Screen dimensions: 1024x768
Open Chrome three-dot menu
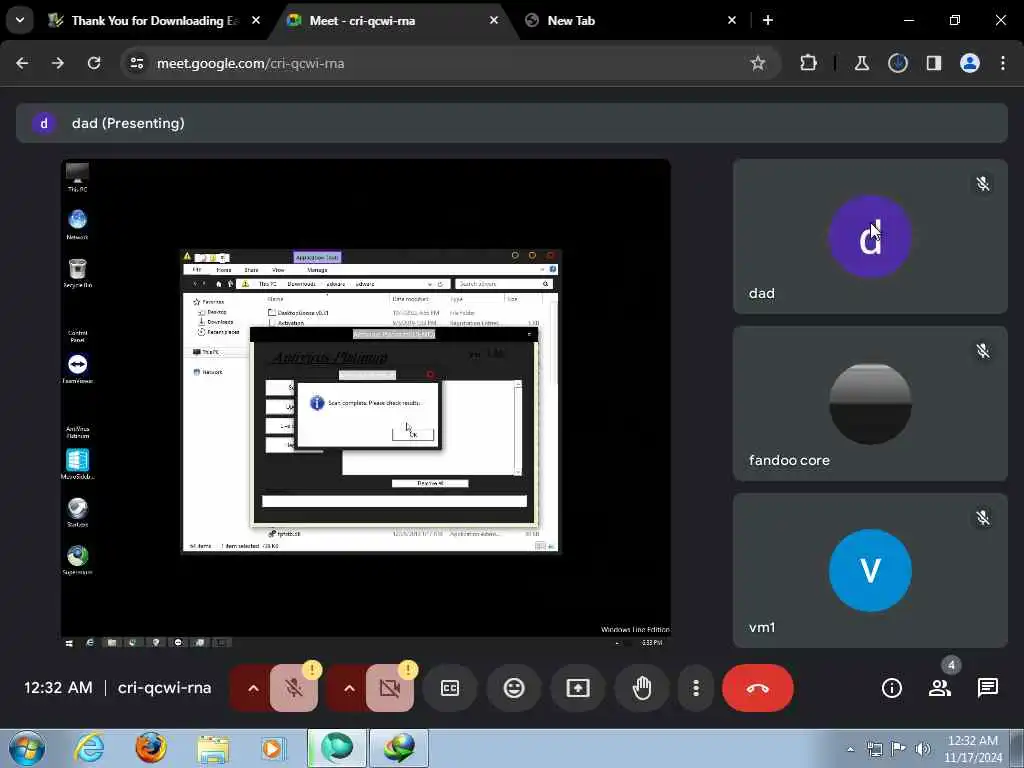(1003, 63)
